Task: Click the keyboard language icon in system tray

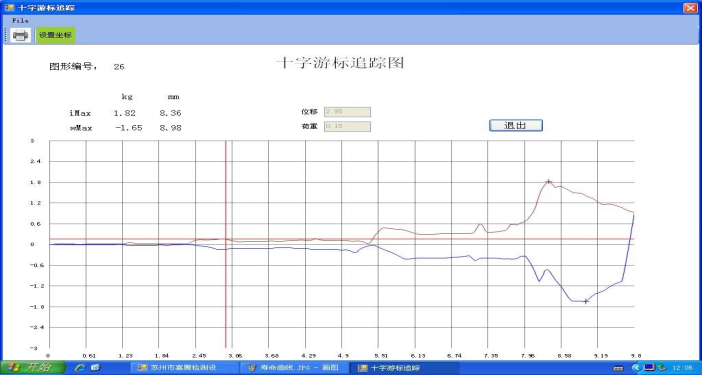Action: (618, 368)
